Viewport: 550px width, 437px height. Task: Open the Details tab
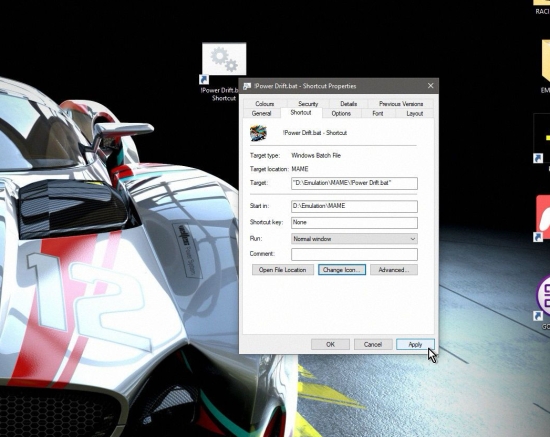coord(348,103)
